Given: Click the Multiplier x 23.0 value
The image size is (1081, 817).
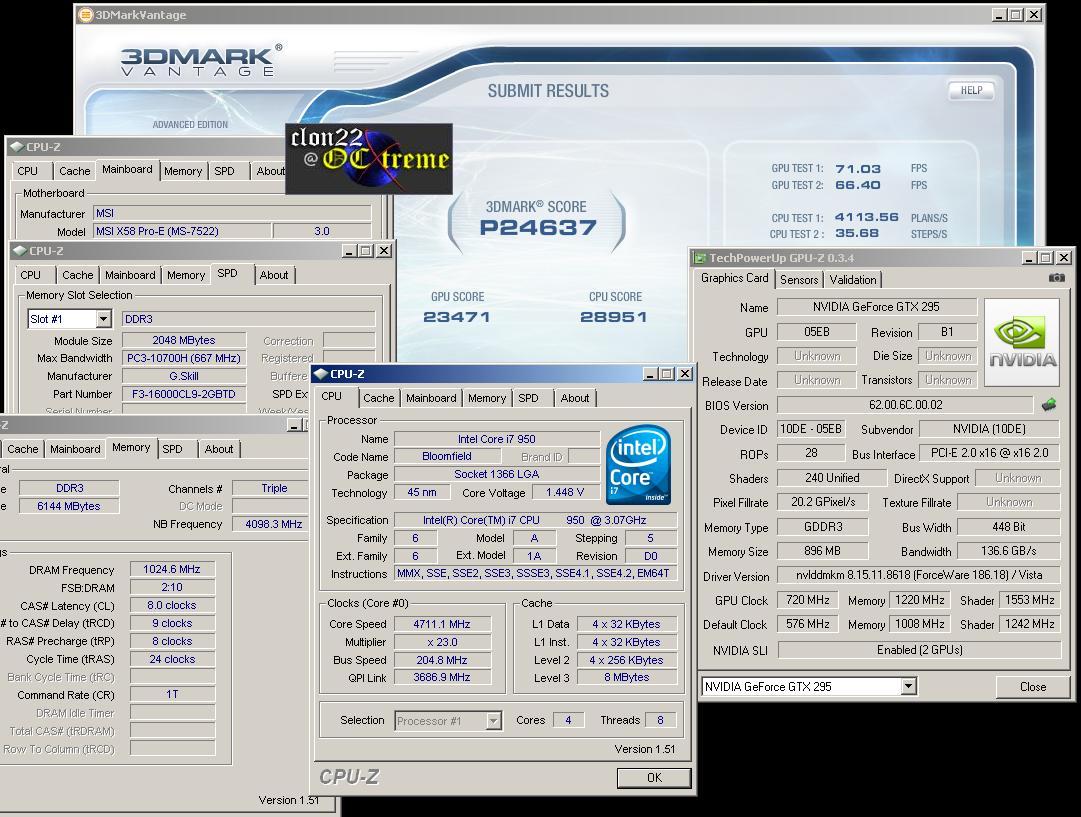Looking at the screenshot, I should 442,642.
